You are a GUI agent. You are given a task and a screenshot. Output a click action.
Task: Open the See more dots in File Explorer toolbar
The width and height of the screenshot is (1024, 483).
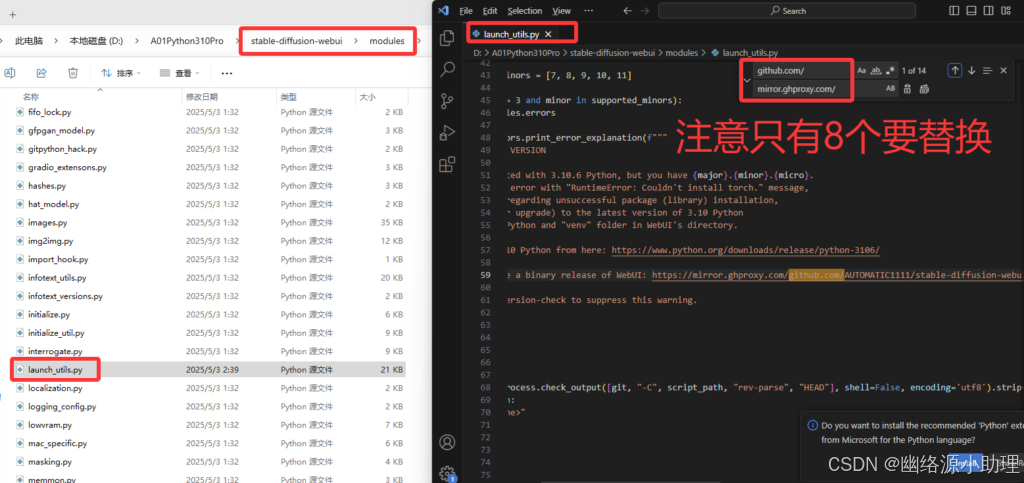tap(227, 73)
